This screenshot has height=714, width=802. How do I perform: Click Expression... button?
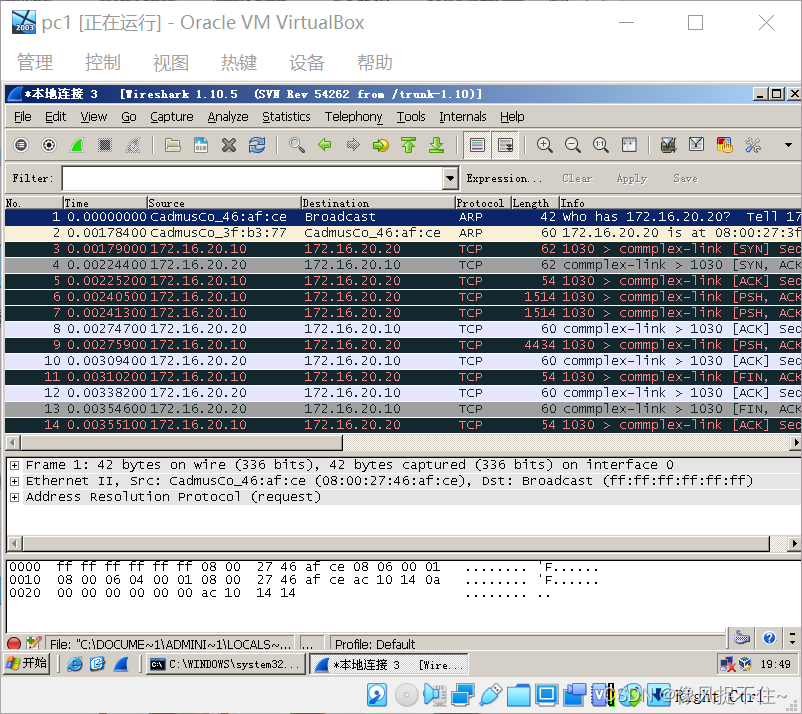pyautogui.click(x=503, y=178)
